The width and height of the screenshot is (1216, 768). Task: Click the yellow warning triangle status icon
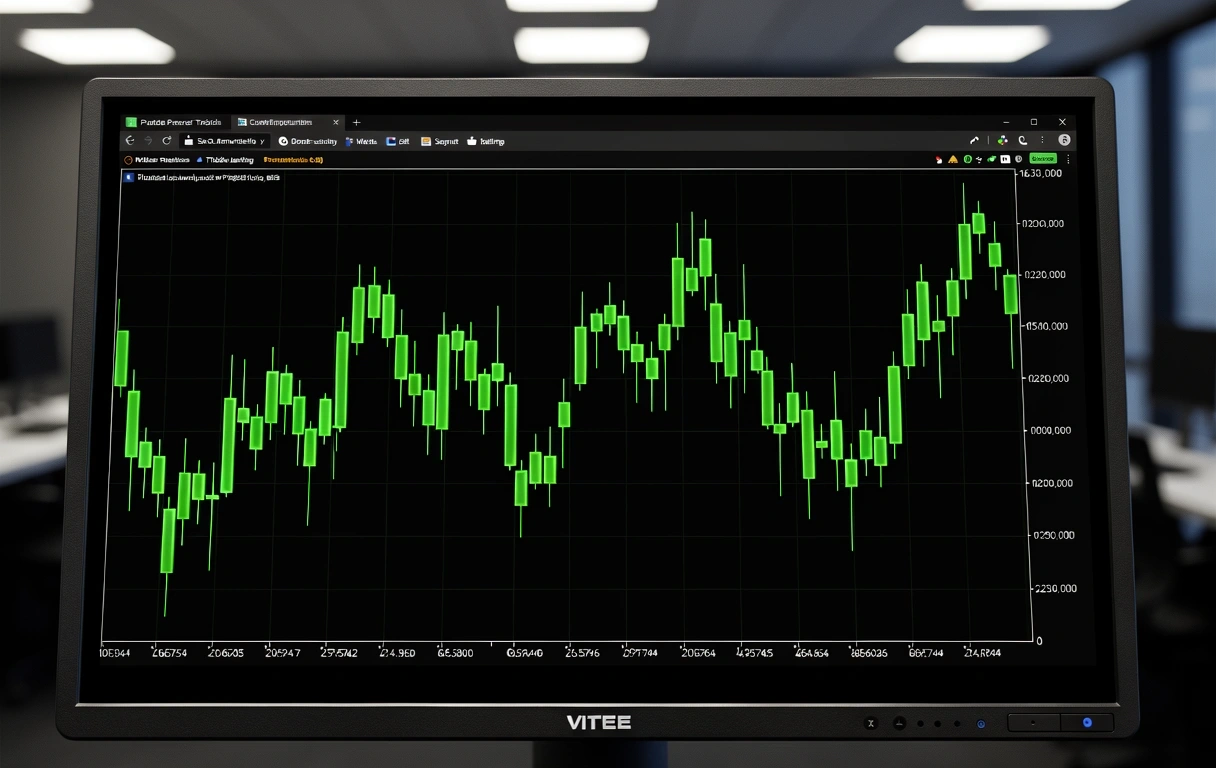(x=953, y=159)
